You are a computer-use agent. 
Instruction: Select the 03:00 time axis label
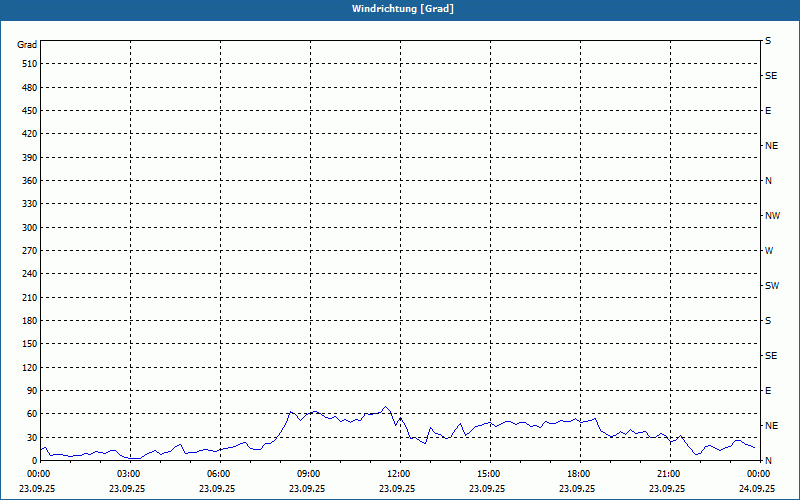coord(128,474)
